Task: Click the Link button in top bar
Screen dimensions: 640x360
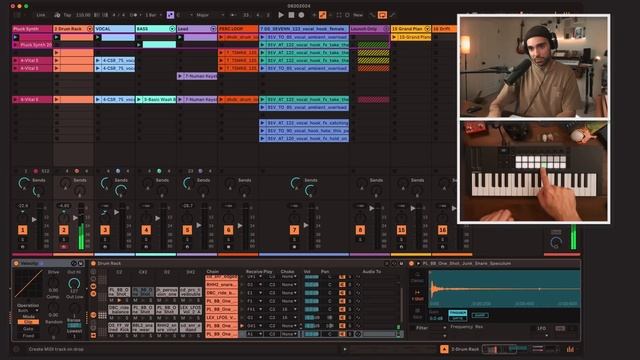Action: 41,15
